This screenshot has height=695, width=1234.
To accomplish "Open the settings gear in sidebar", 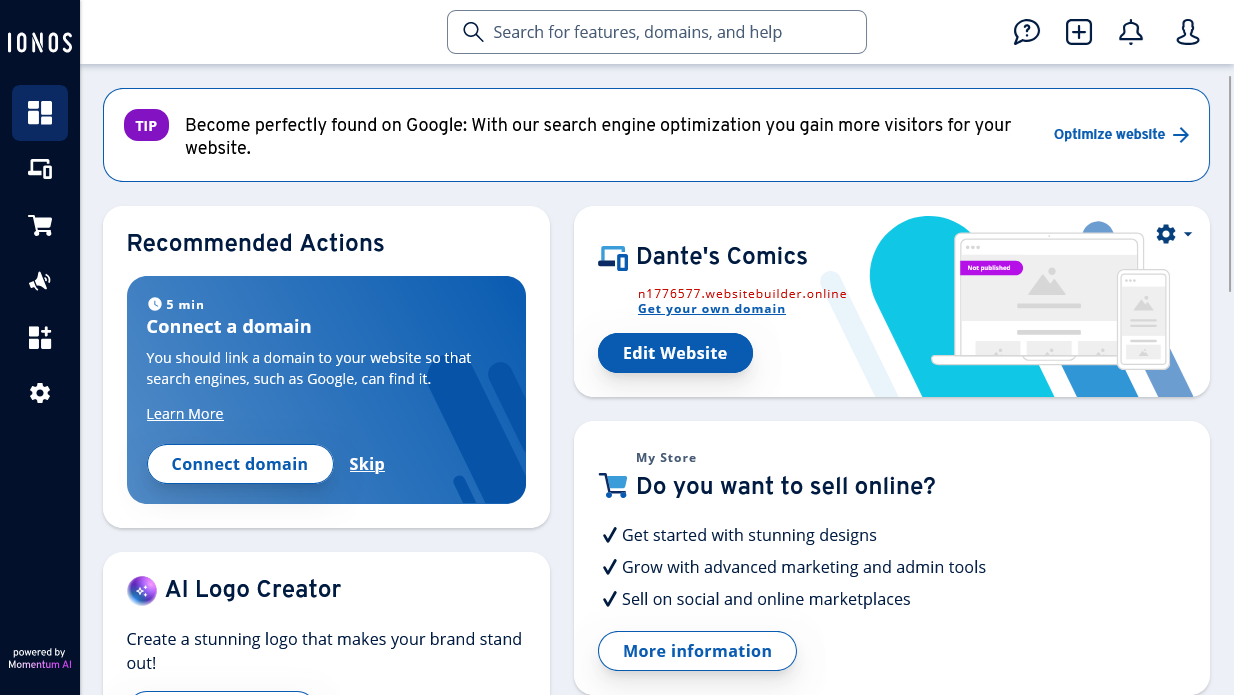I will coord(40,393).
